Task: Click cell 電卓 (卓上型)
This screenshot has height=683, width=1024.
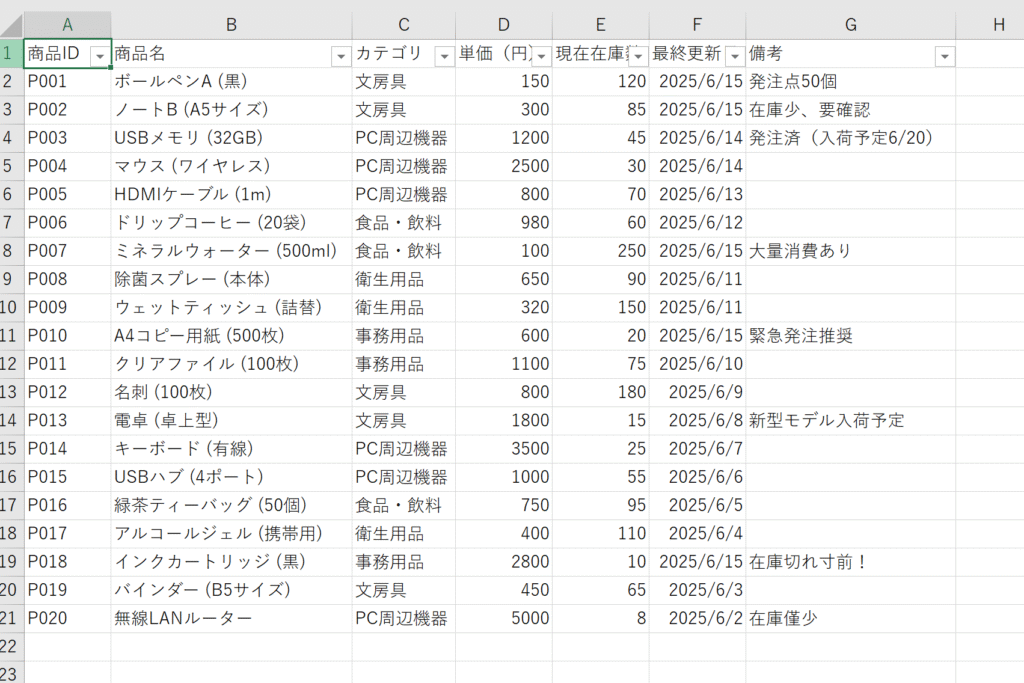Action: [231, 421]
